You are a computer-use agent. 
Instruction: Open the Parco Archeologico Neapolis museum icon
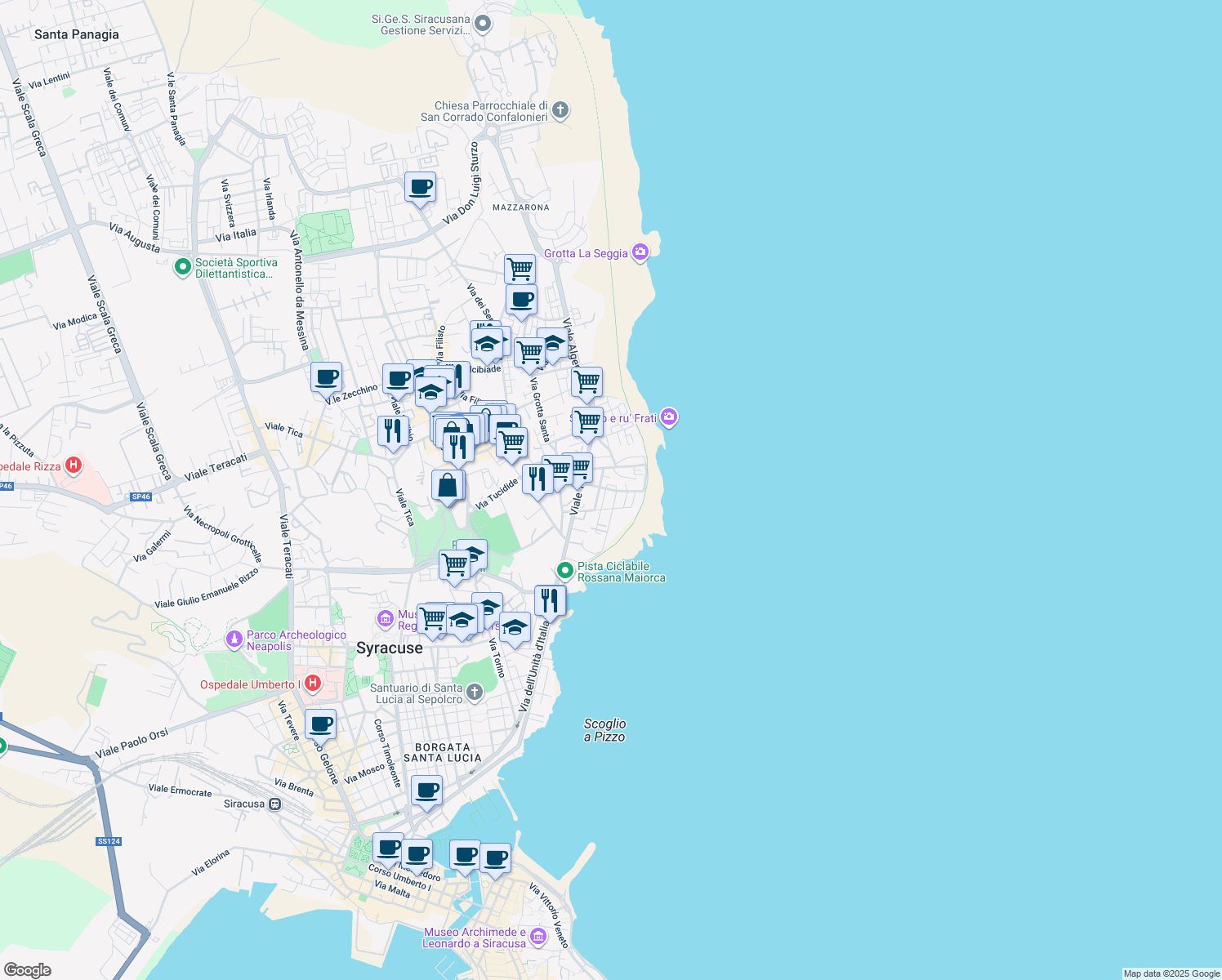click(234, 639)
